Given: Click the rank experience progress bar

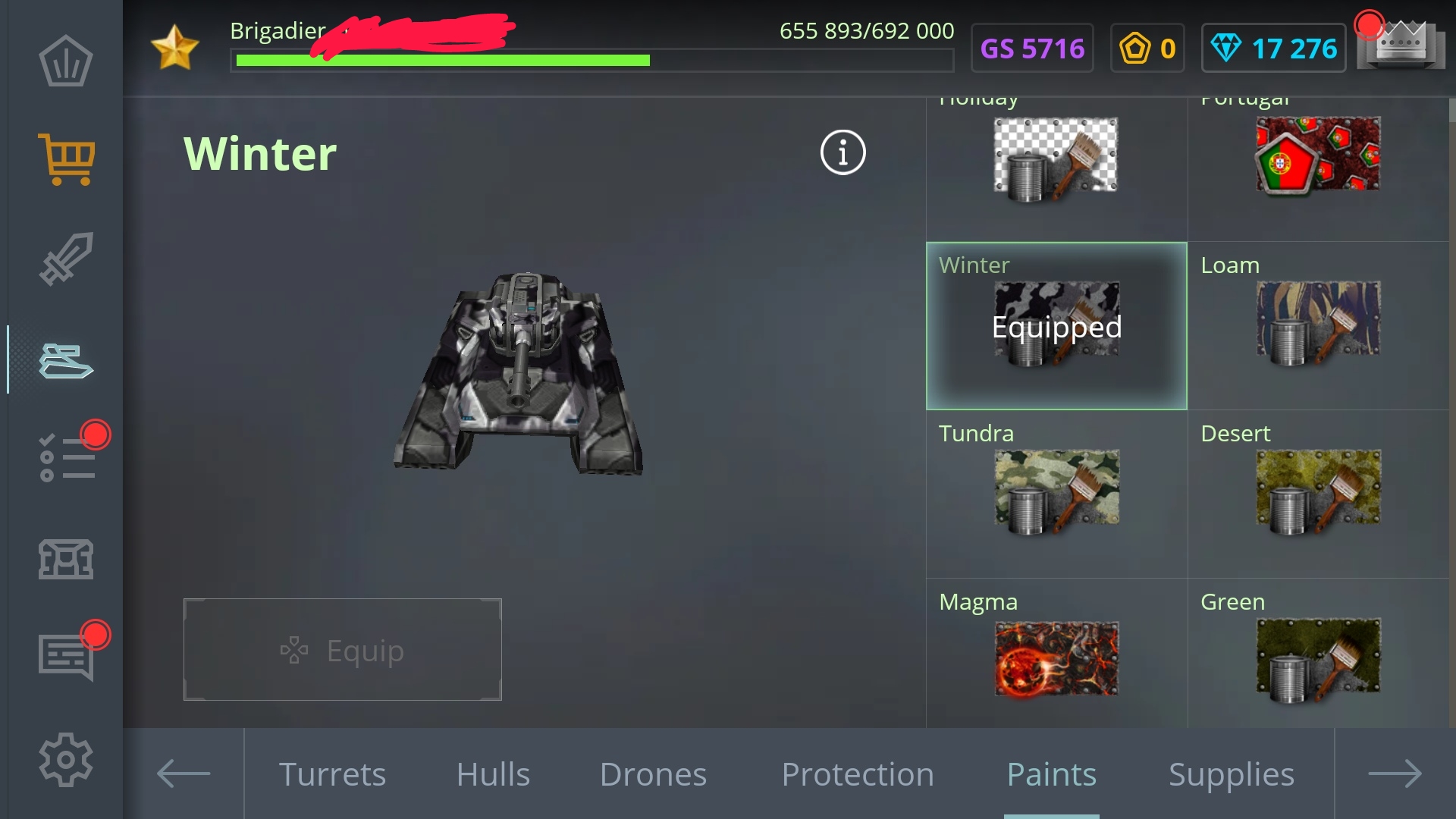Looking at the screenshot, I should 591,61.
